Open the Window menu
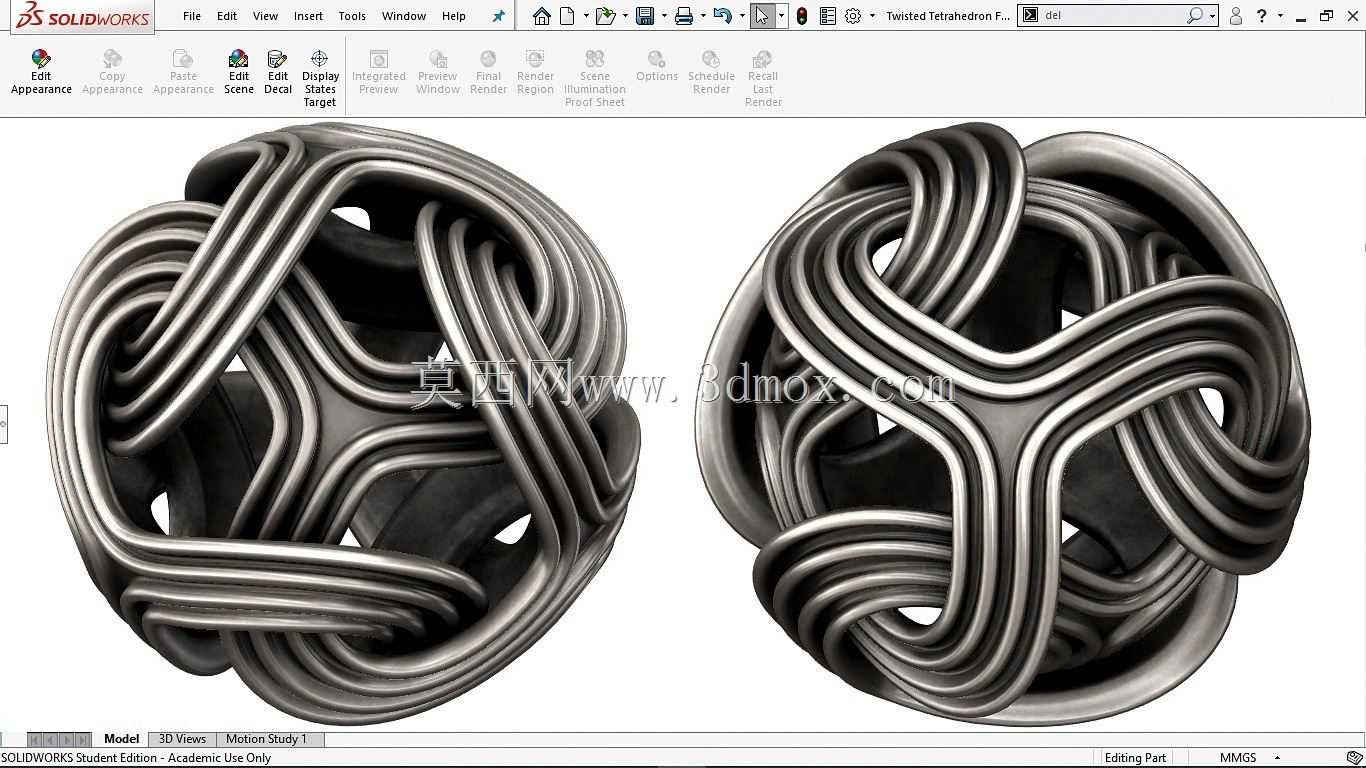 point(404,16)
